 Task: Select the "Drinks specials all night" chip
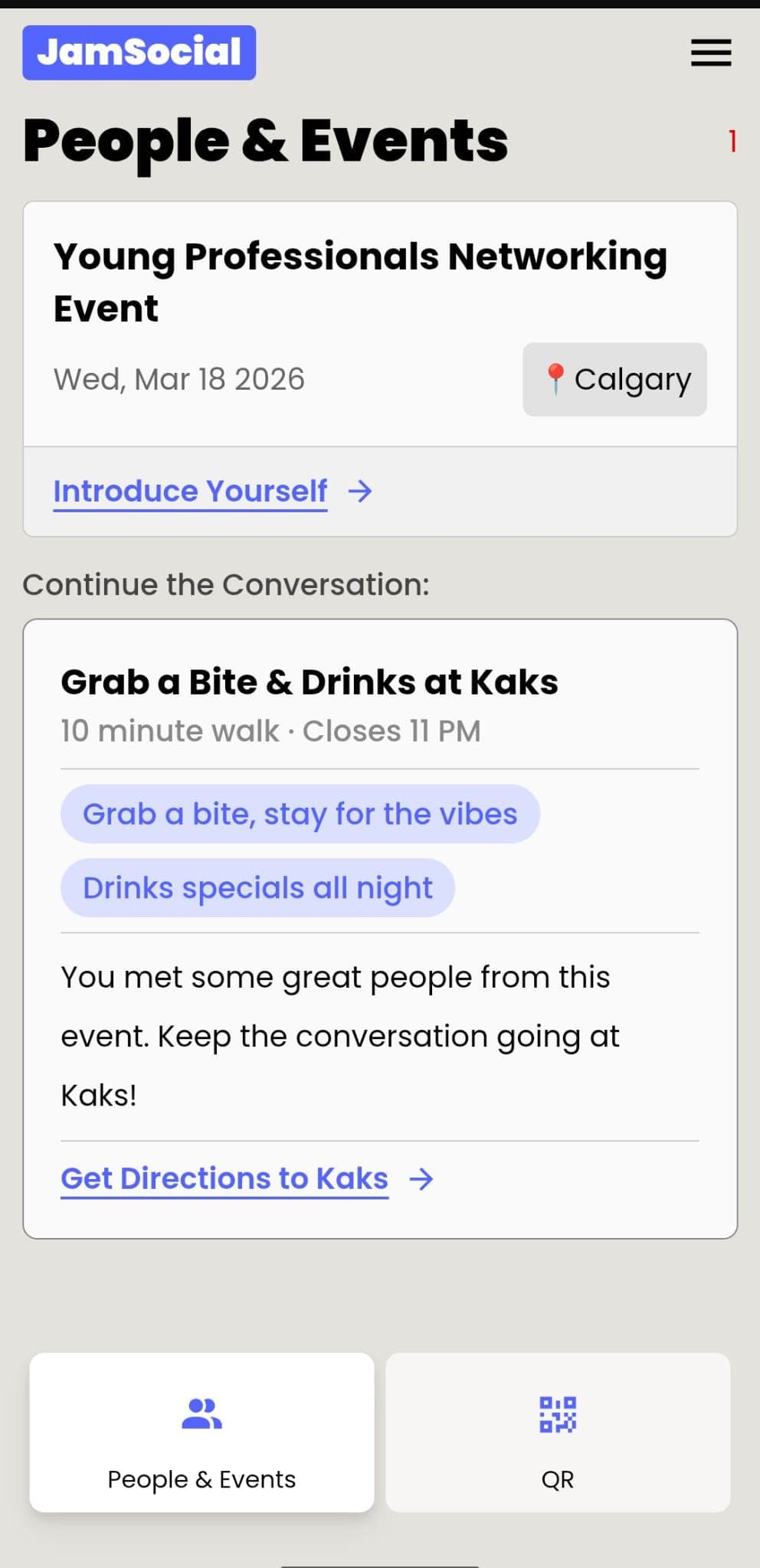tap(257, 888)
